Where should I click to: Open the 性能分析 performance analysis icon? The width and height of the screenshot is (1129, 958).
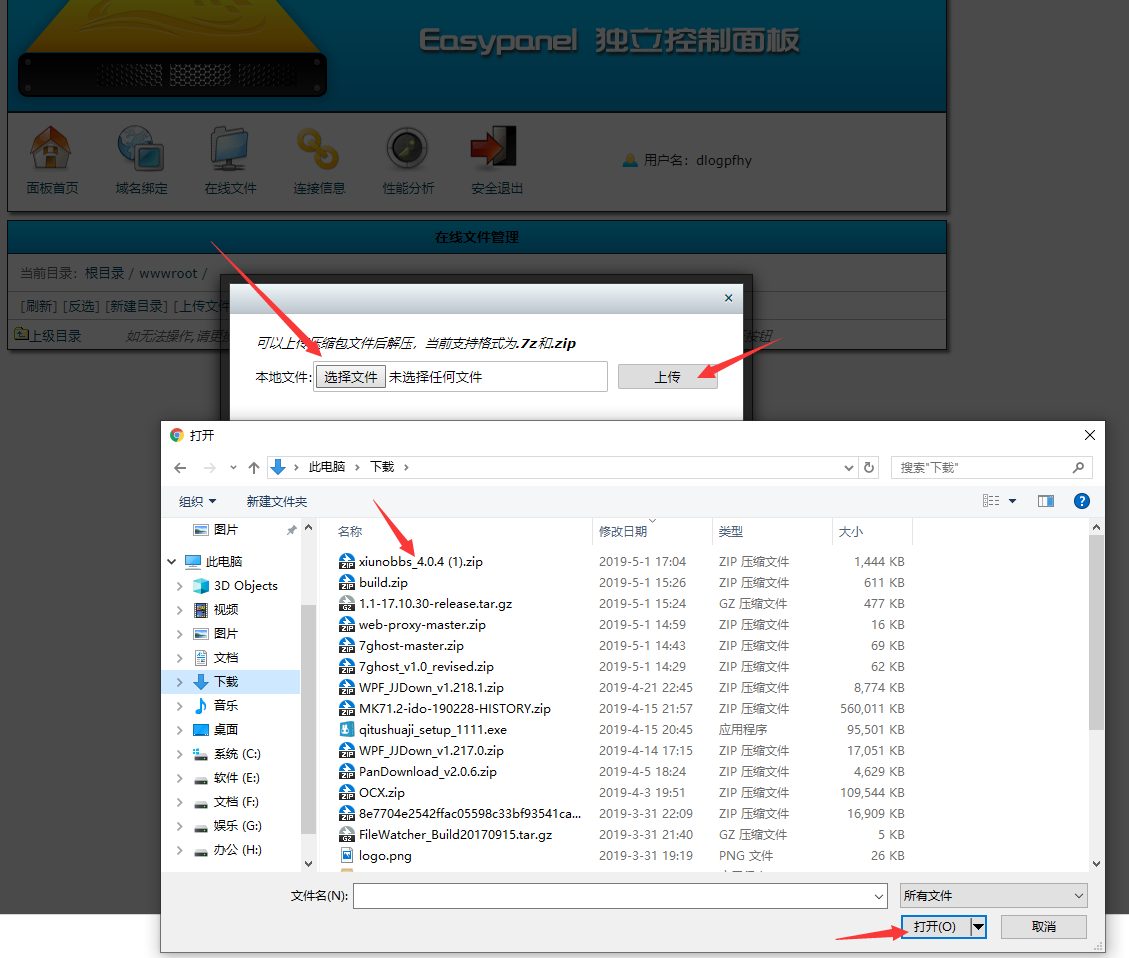pyautogui.click(x=408, y=148)
